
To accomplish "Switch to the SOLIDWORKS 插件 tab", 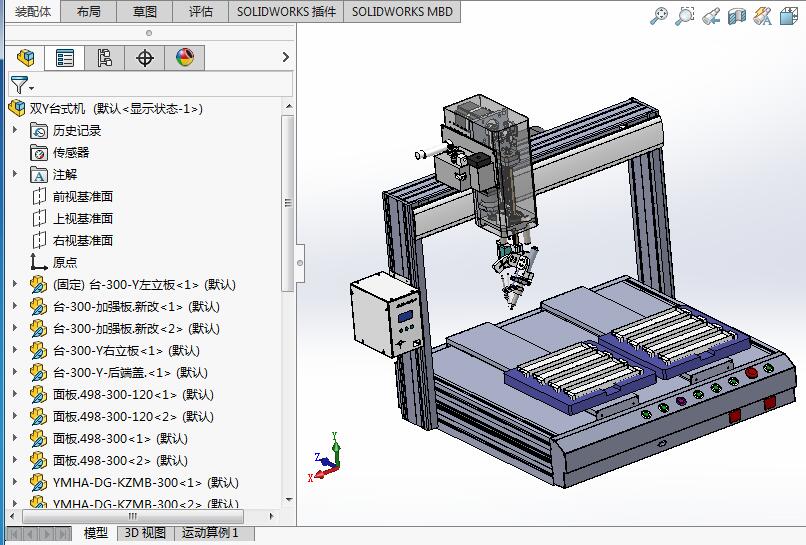I will pyautogui.click(x=286, y=11).
